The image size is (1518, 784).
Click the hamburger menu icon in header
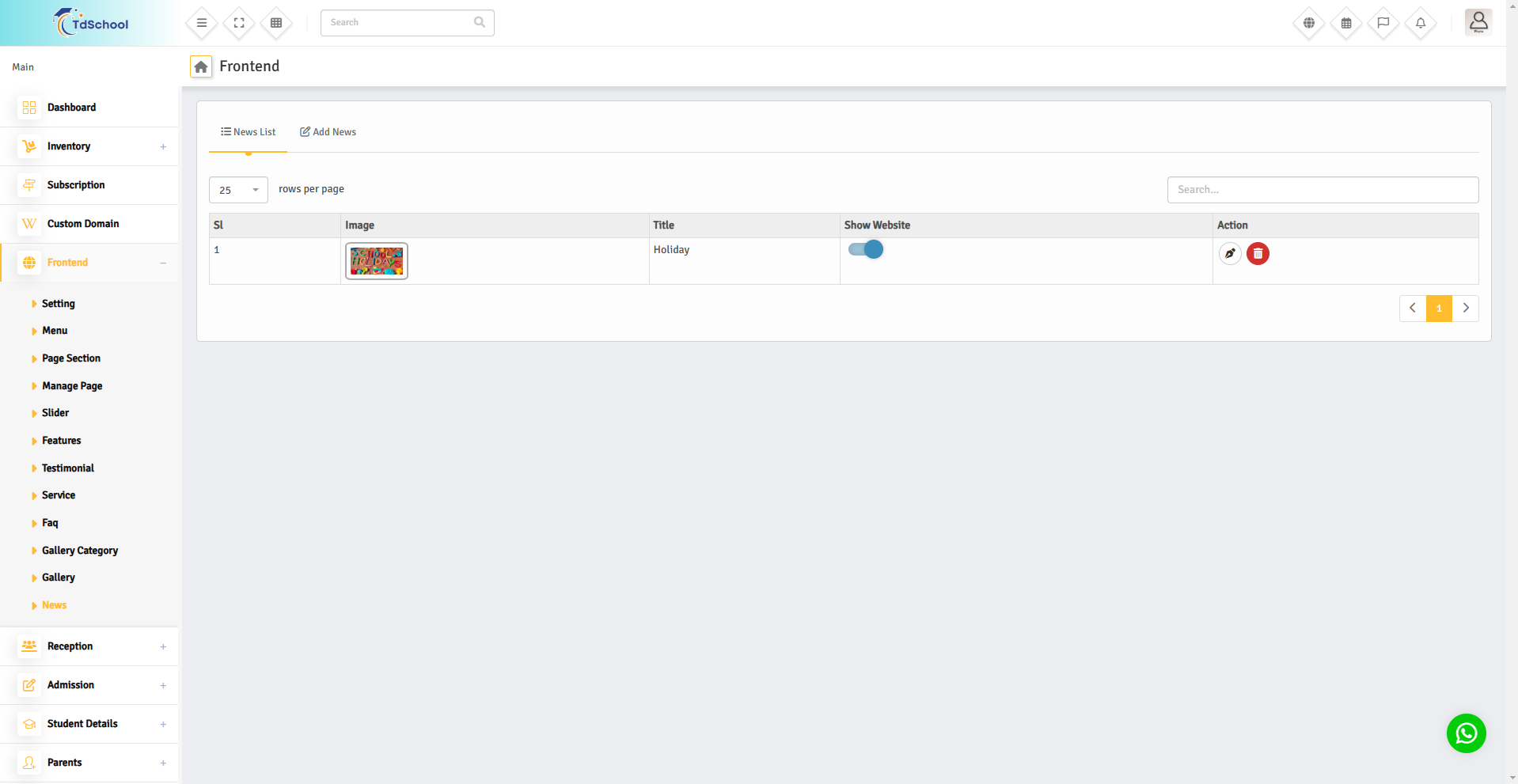[202, 23]
